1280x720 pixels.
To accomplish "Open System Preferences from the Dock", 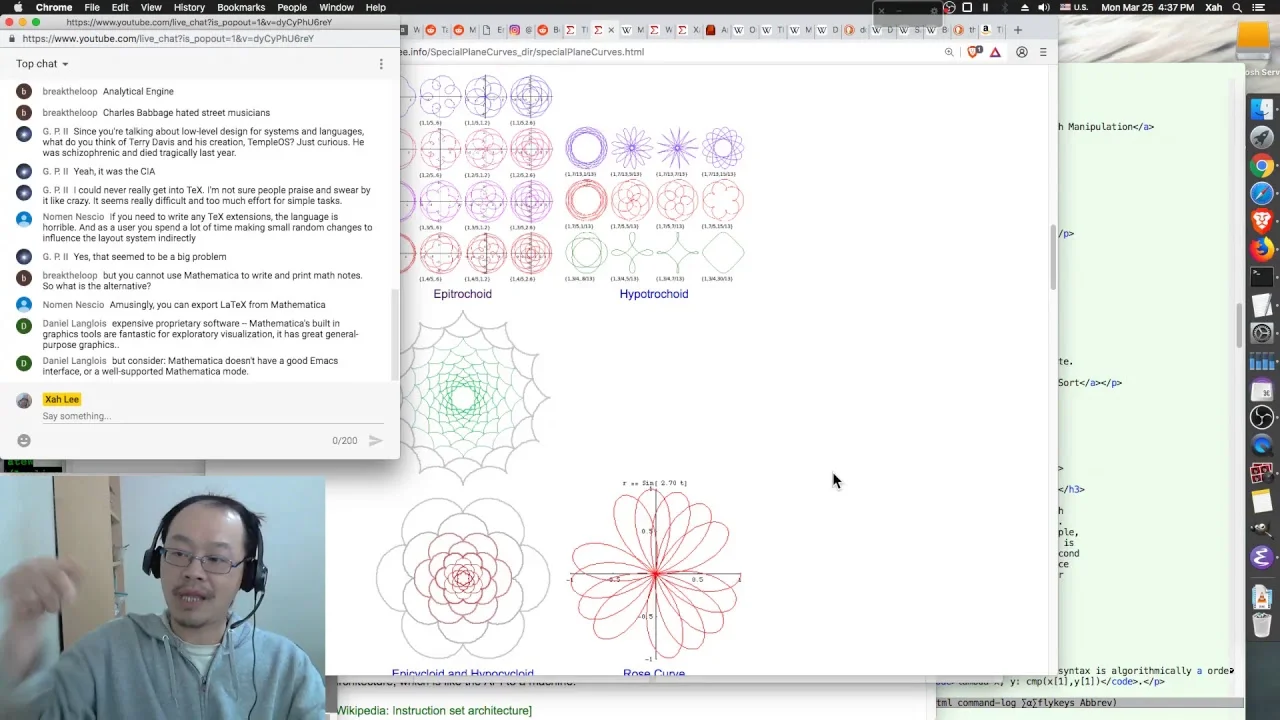I will 1262,334.
